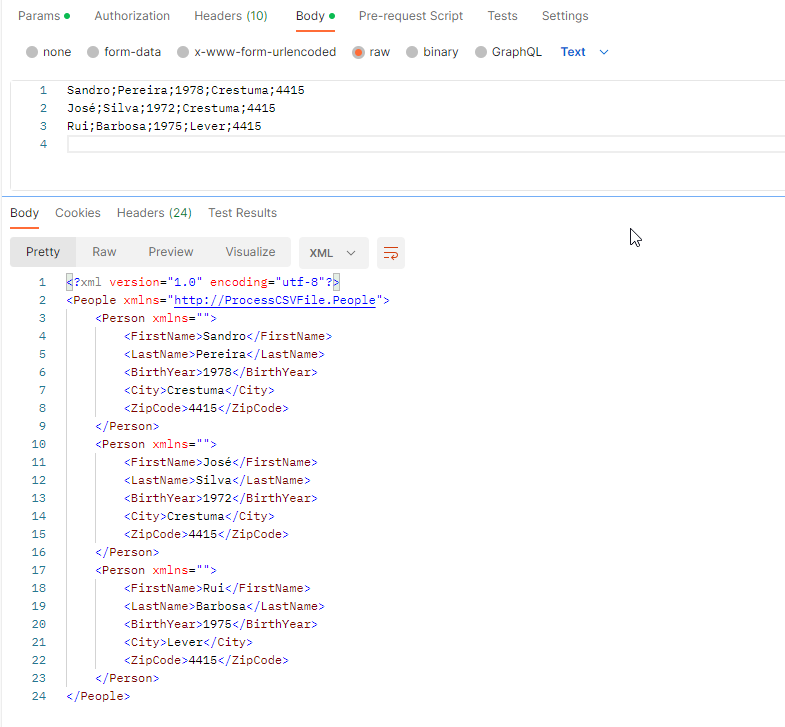Select GraphQL body type
785x727 pixels.
(482, 52)
